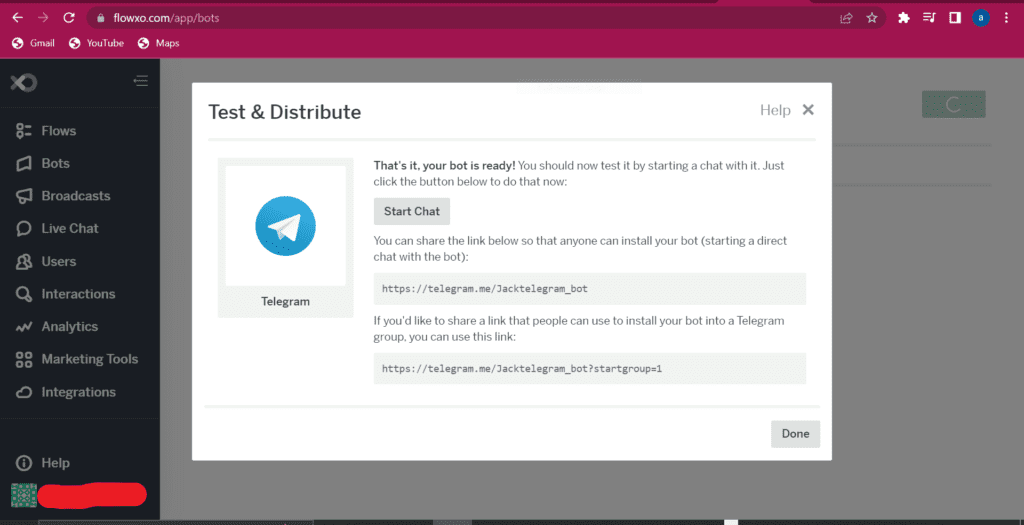
Task: Open the extensions puzzle icon
Action: (x=904, y=18)
